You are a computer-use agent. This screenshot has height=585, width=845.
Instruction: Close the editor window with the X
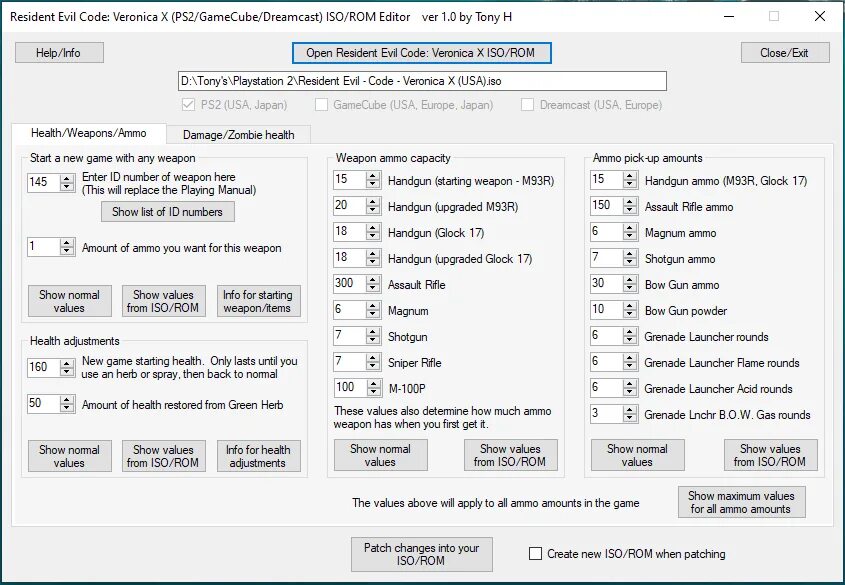[820, 17]
